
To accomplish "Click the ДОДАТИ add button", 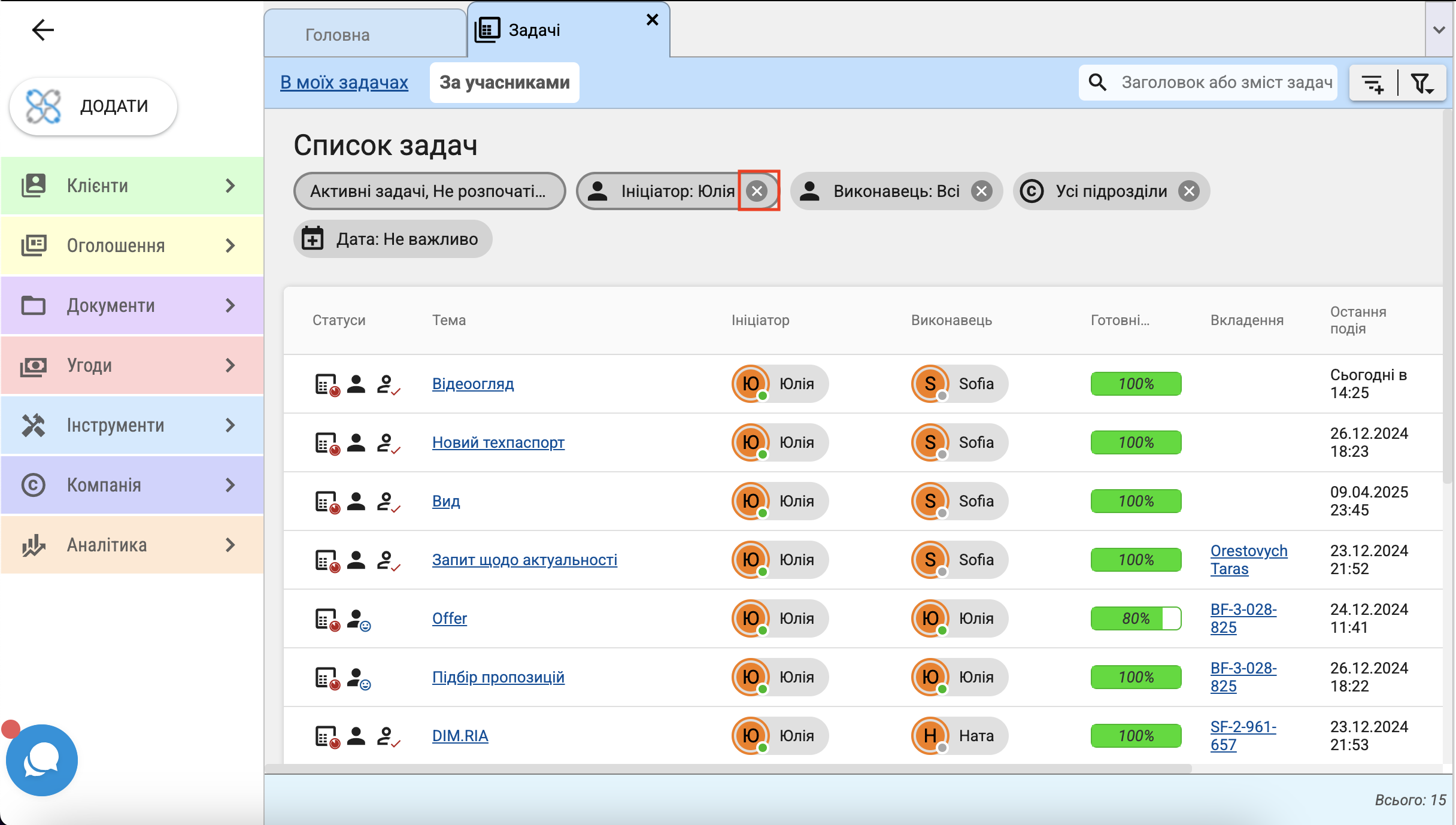I will (x=93, y=106).
